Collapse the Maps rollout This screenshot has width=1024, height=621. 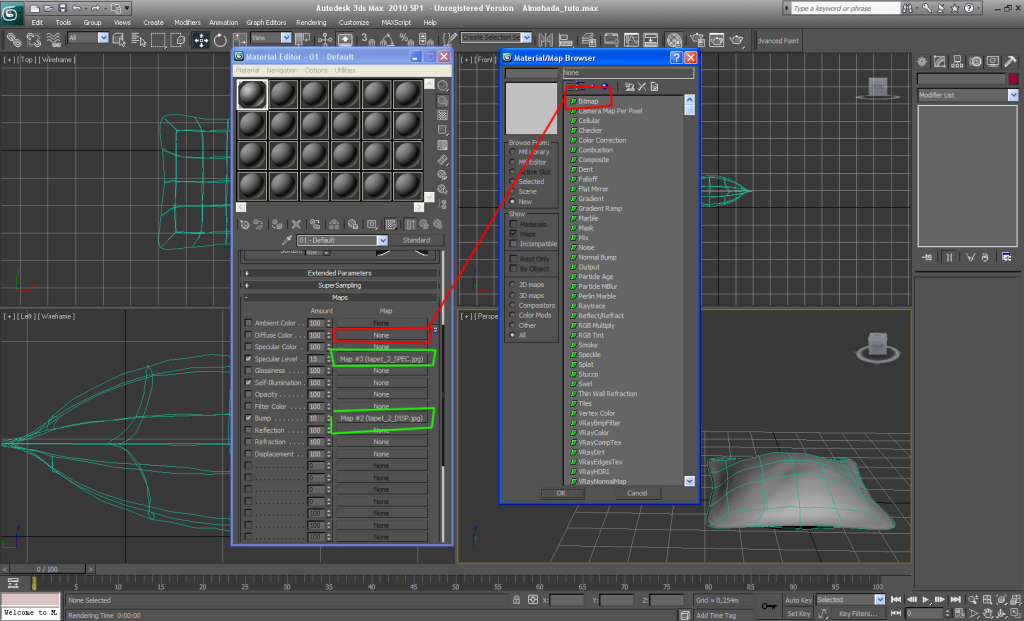[x=340, y=298]
